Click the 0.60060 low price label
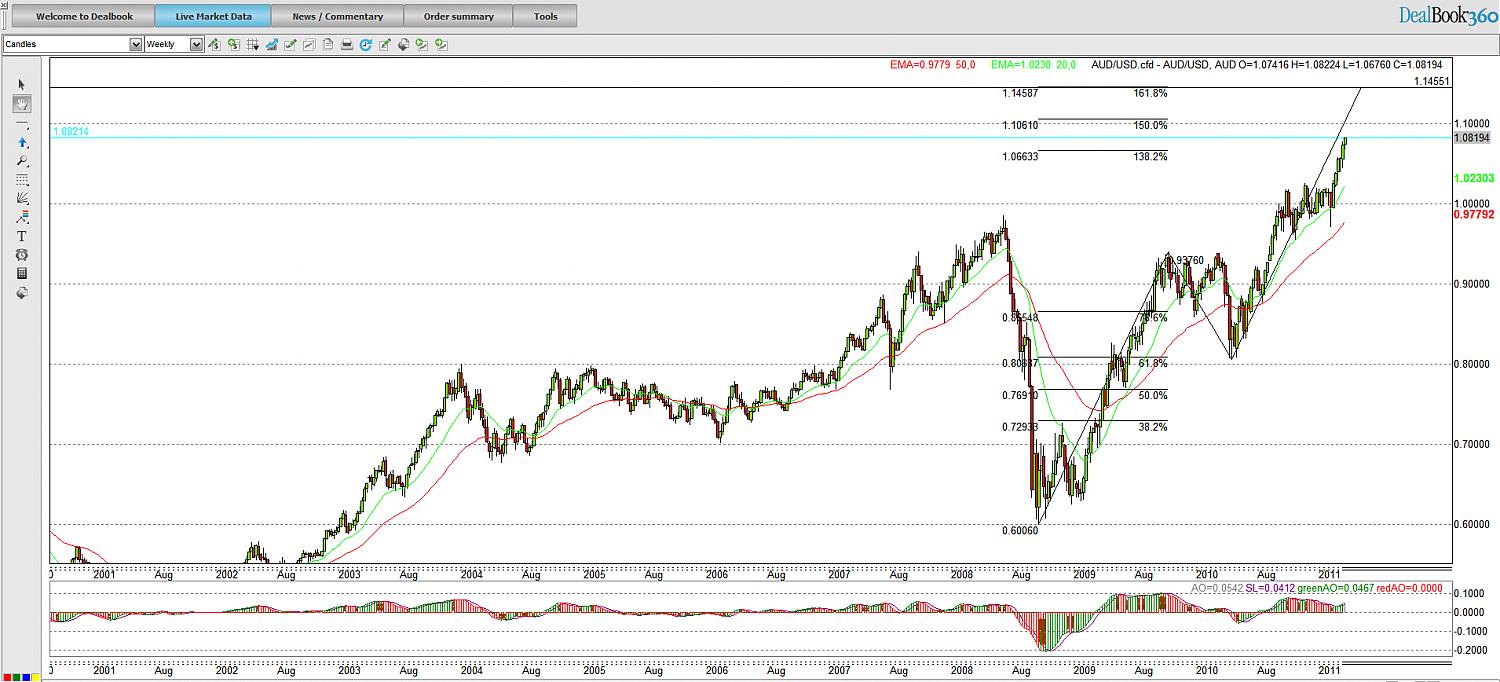 point(1020,530)
